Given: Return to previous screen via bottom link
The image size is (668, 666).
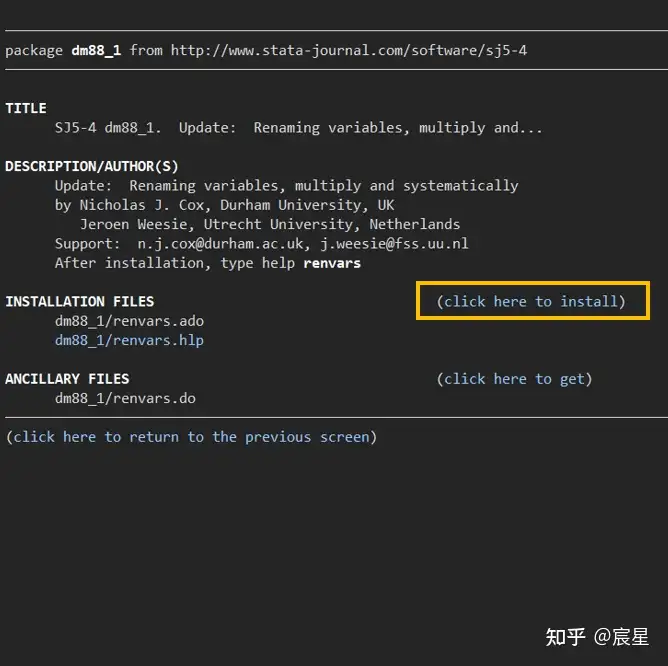Looking at the screenshot, I should 191,437.
